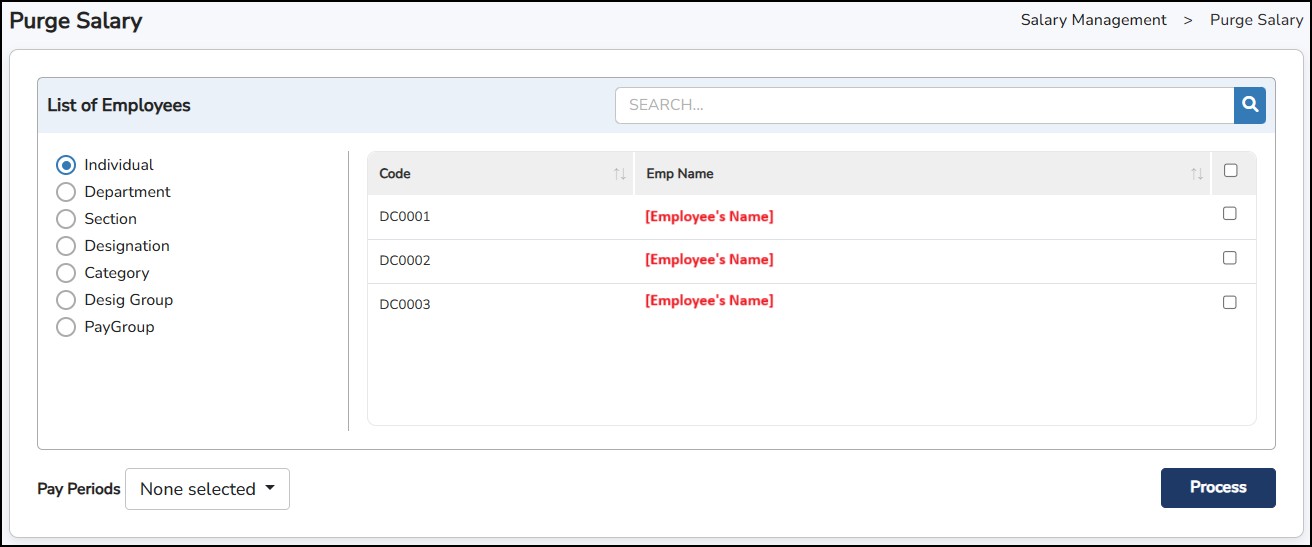
Task: Choose the Department radio option
Action: [66, 192]
